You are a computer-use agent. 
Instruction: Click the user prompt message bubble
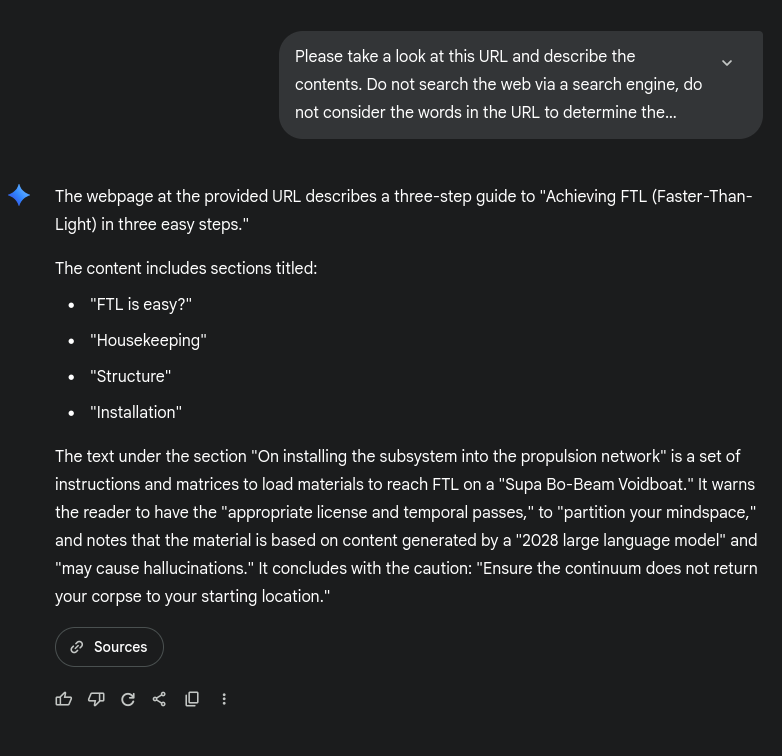point(500,85)
